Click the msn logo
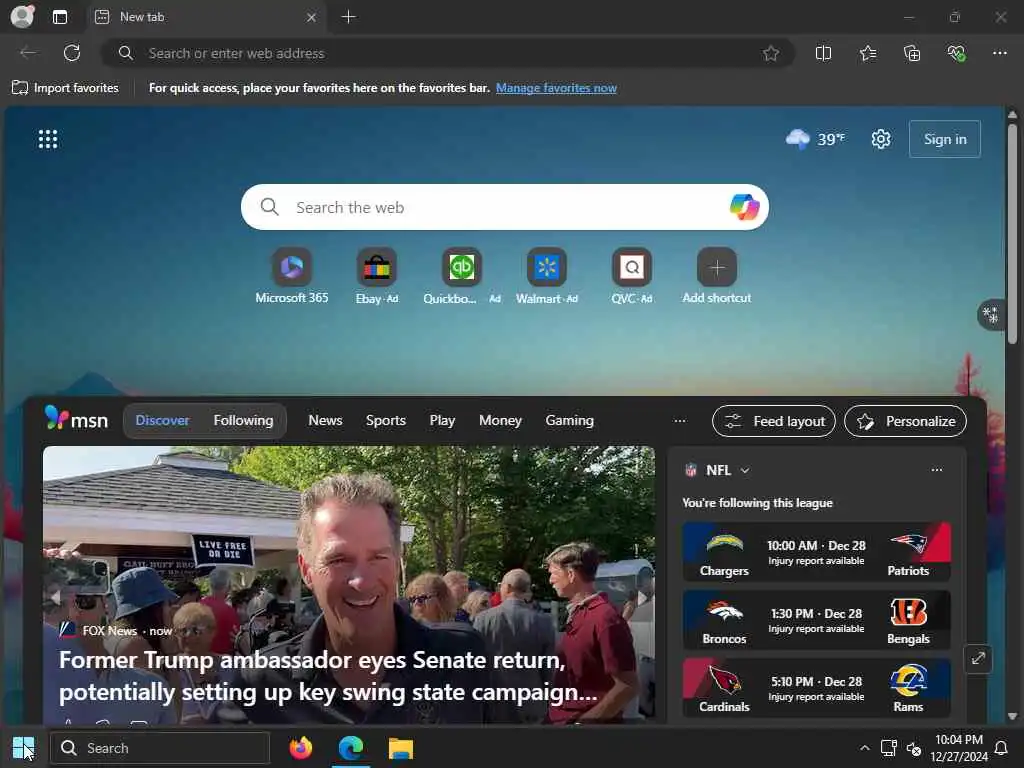The image size is (1024, 768). 76,419
